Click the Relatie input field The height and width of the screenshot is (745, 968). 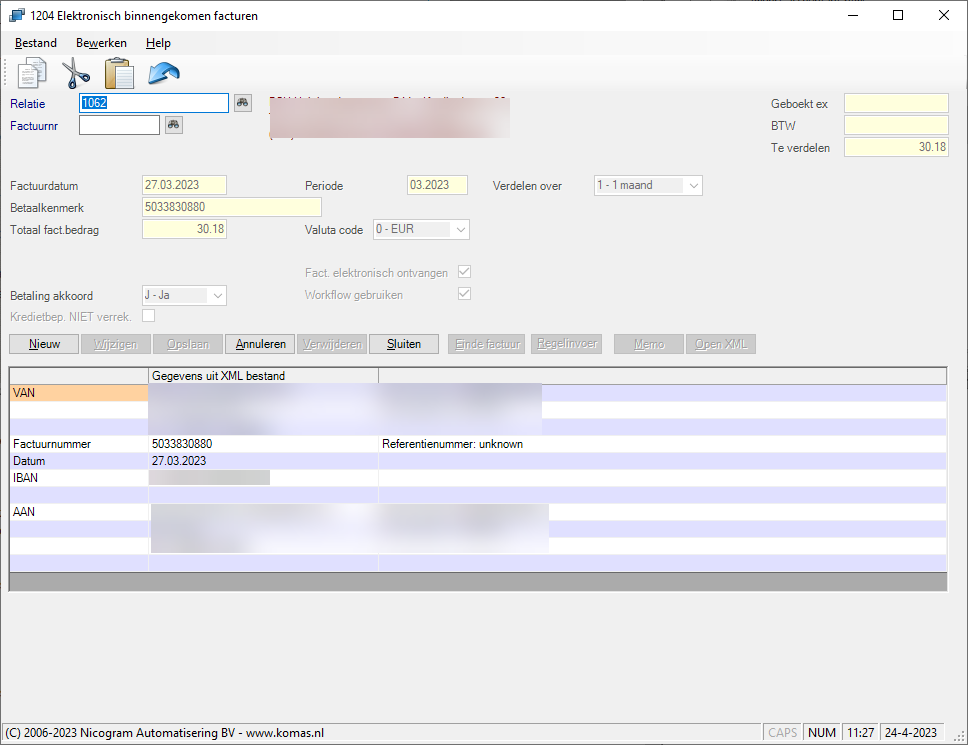154,103
